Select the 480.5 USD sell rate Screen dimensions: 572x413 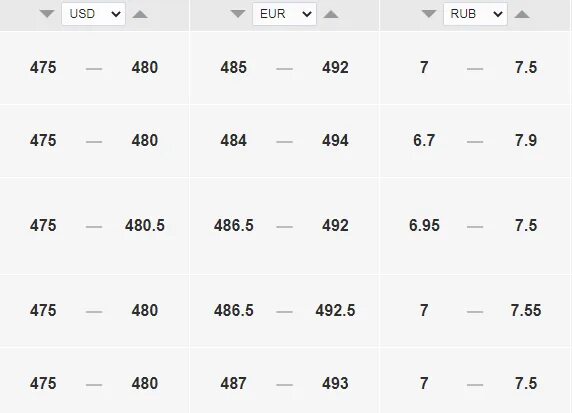pyautogui.click(x=145, y=225)
